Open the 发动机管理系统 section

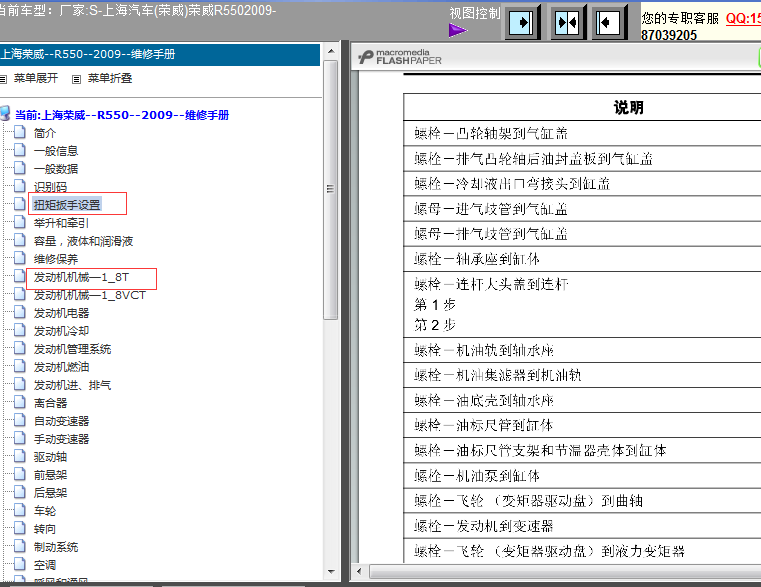coord(72,349)
